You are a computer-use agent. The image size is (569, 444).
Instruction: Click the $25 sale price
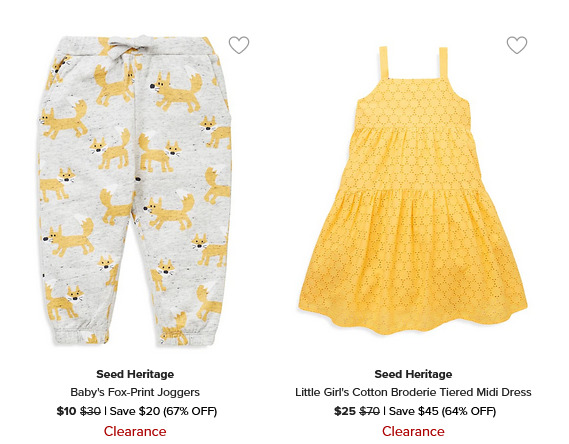tap(345, 411)
